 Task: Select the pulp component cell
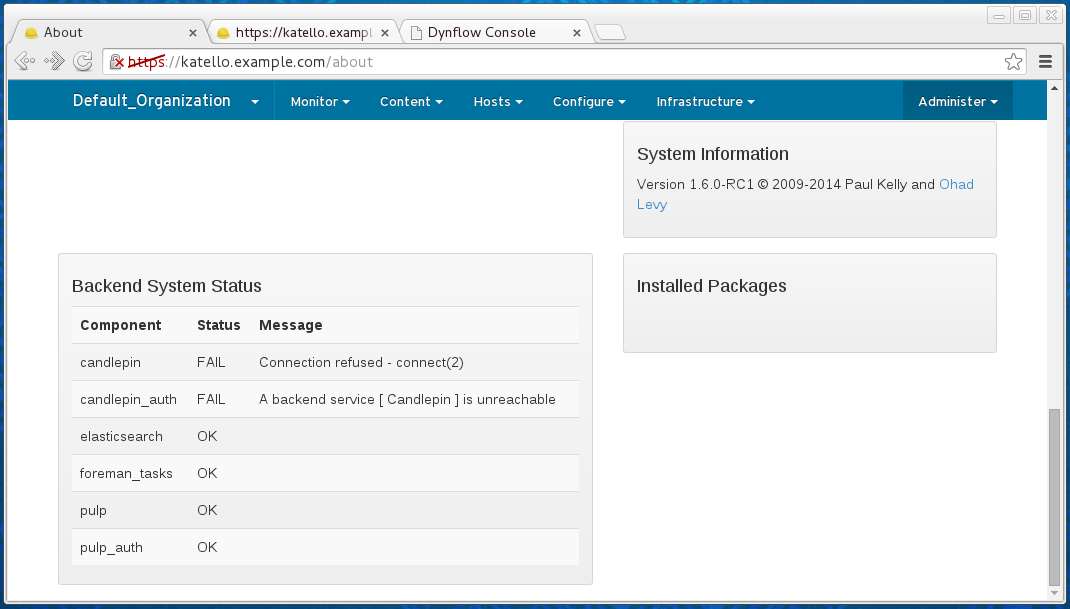tap(93, 511)
